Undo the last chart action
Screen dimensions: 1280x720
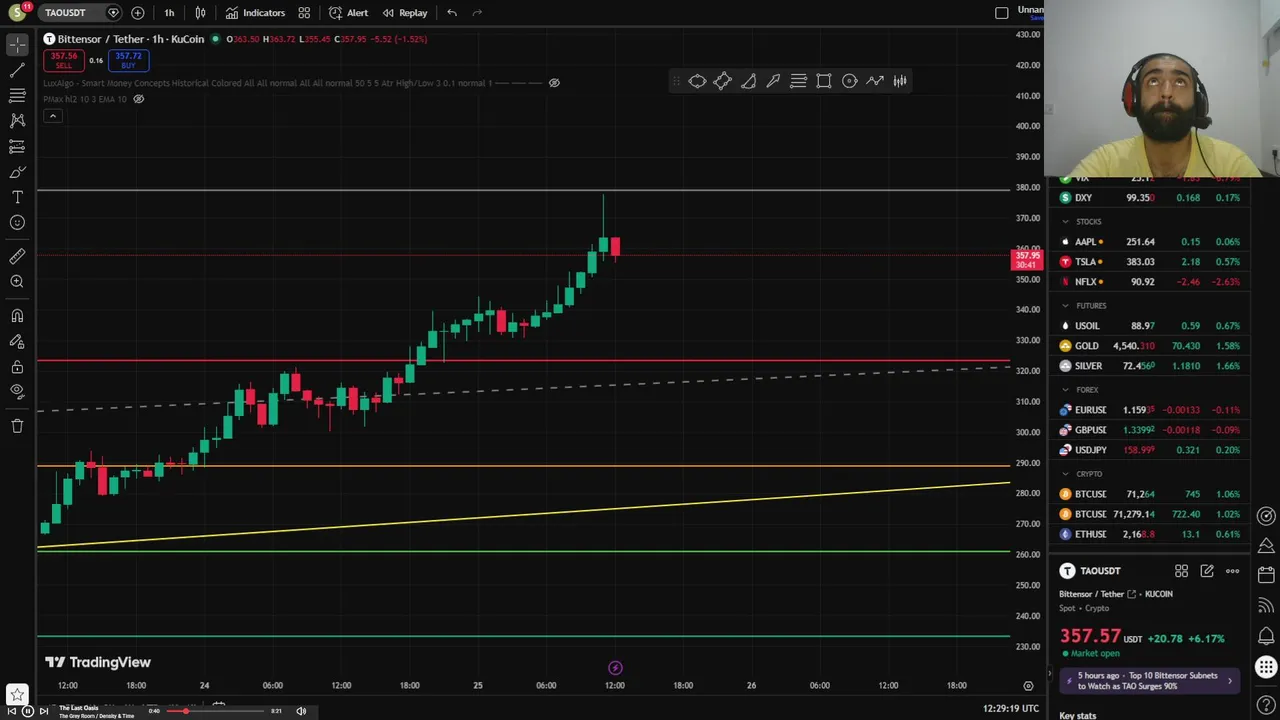pos(452,13)
